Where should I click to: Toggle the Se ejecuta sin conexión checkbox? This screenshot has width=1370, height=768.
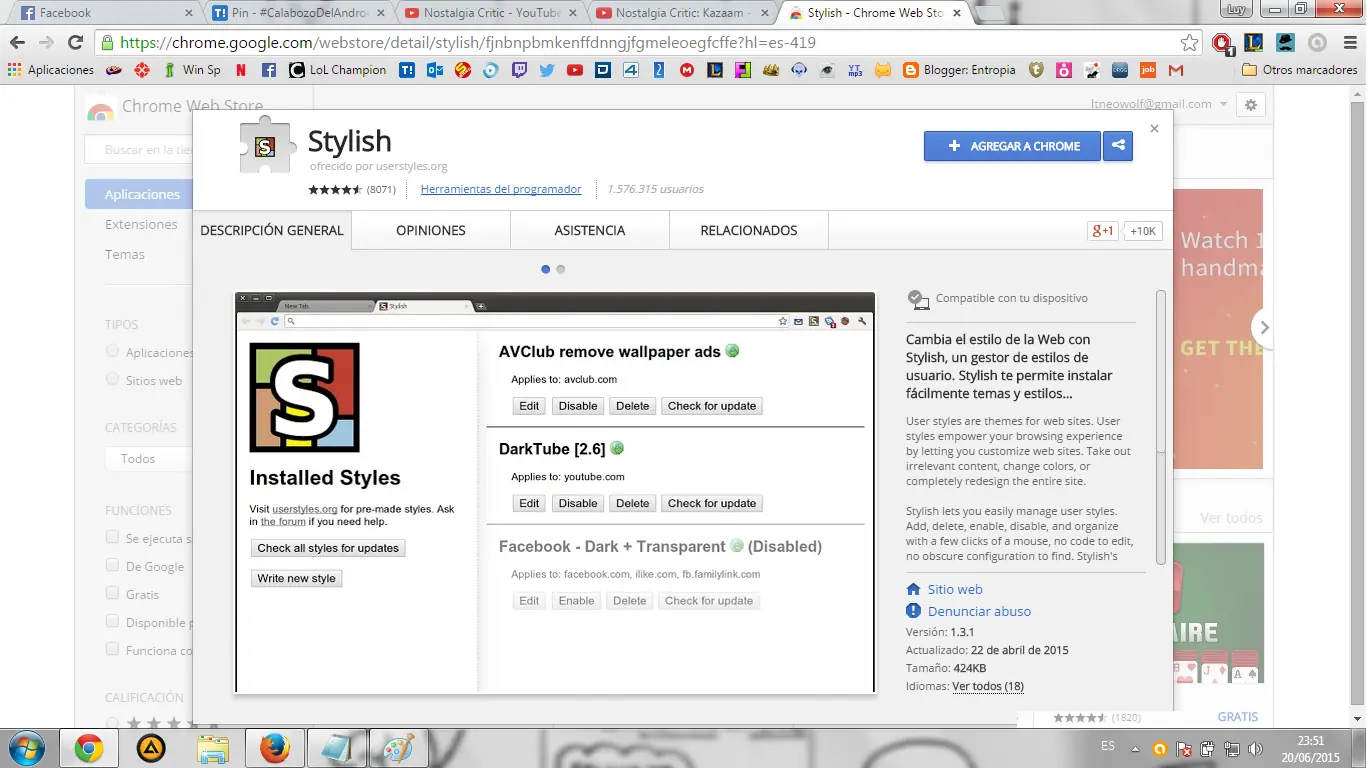click(x=113, y=538)
